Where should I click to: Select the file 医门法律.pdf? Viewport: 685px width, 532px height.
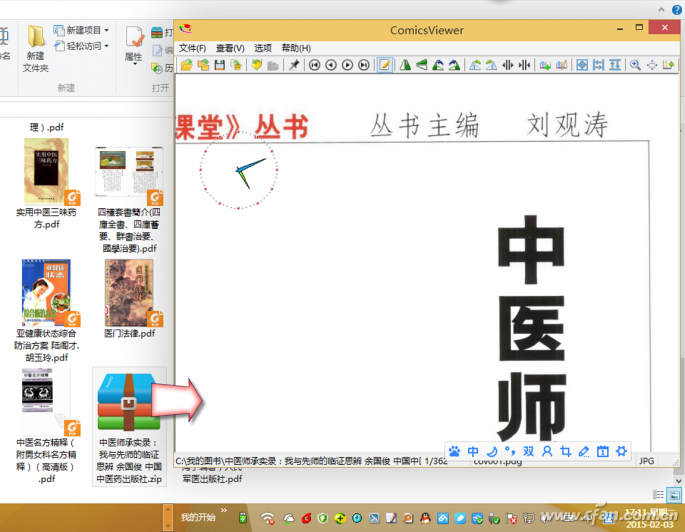coord(130,299)
